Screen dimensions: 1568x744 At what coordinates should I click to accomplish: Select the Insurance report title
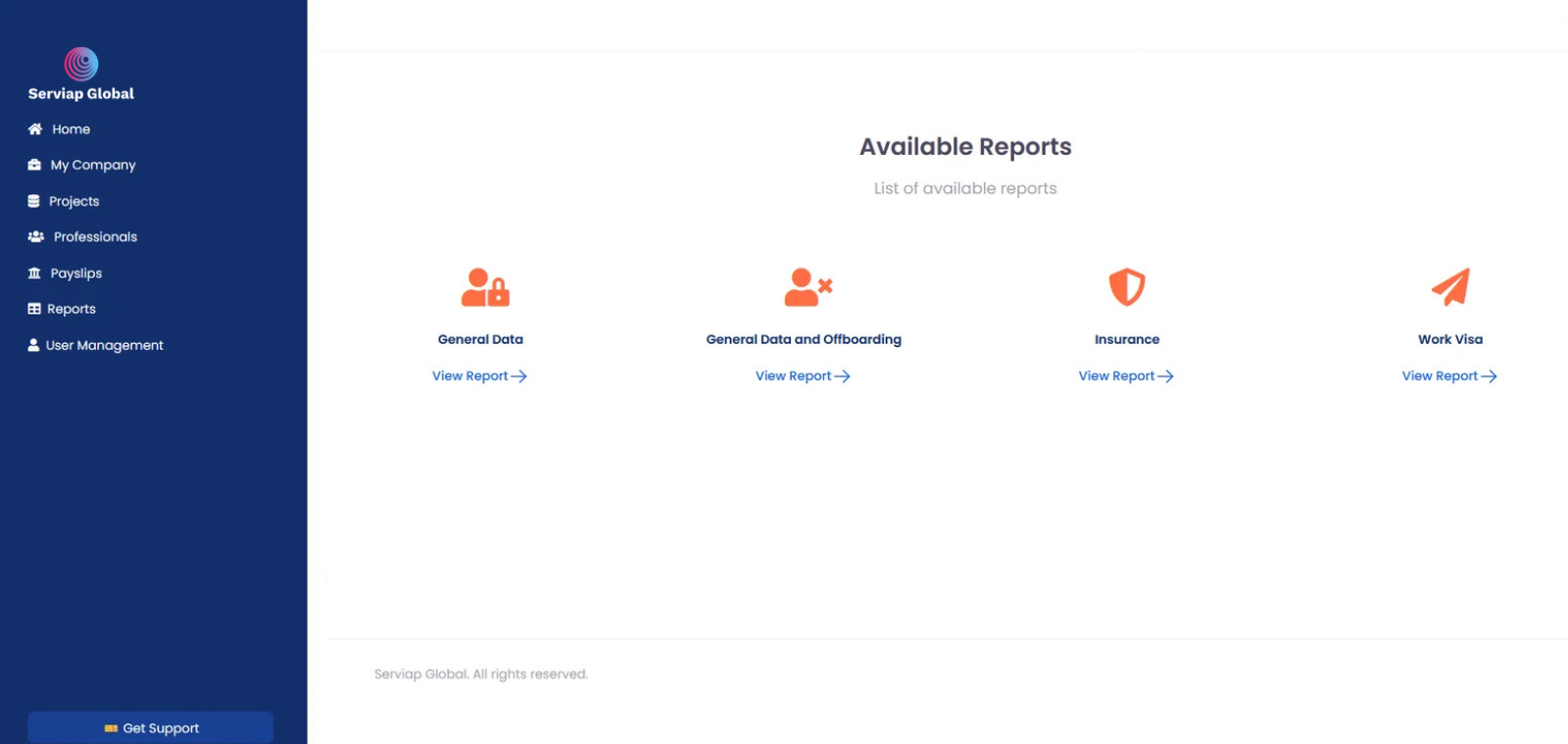click(1127, 339)
